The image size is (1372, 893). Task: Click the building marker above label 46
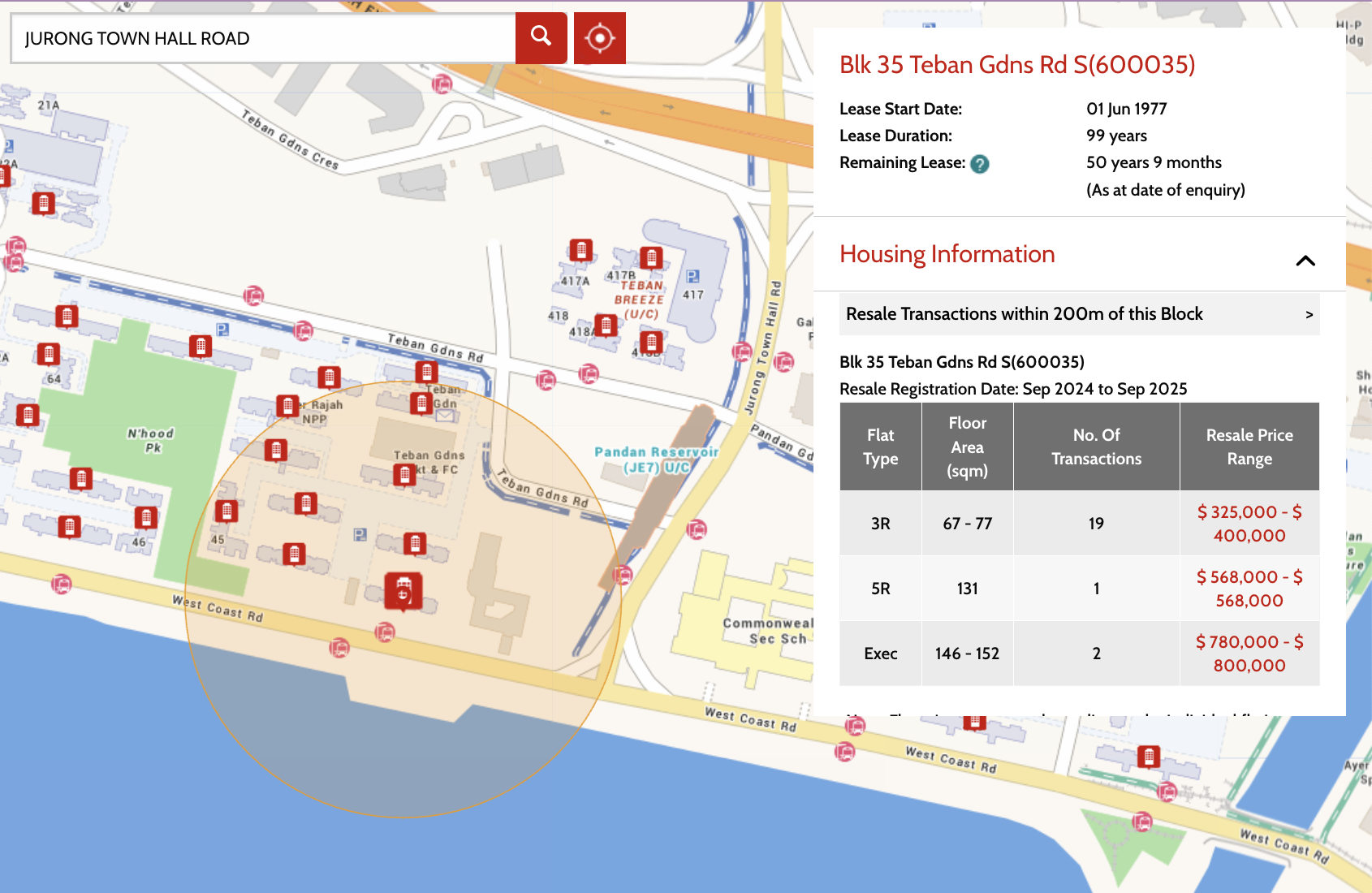point(145,517)
